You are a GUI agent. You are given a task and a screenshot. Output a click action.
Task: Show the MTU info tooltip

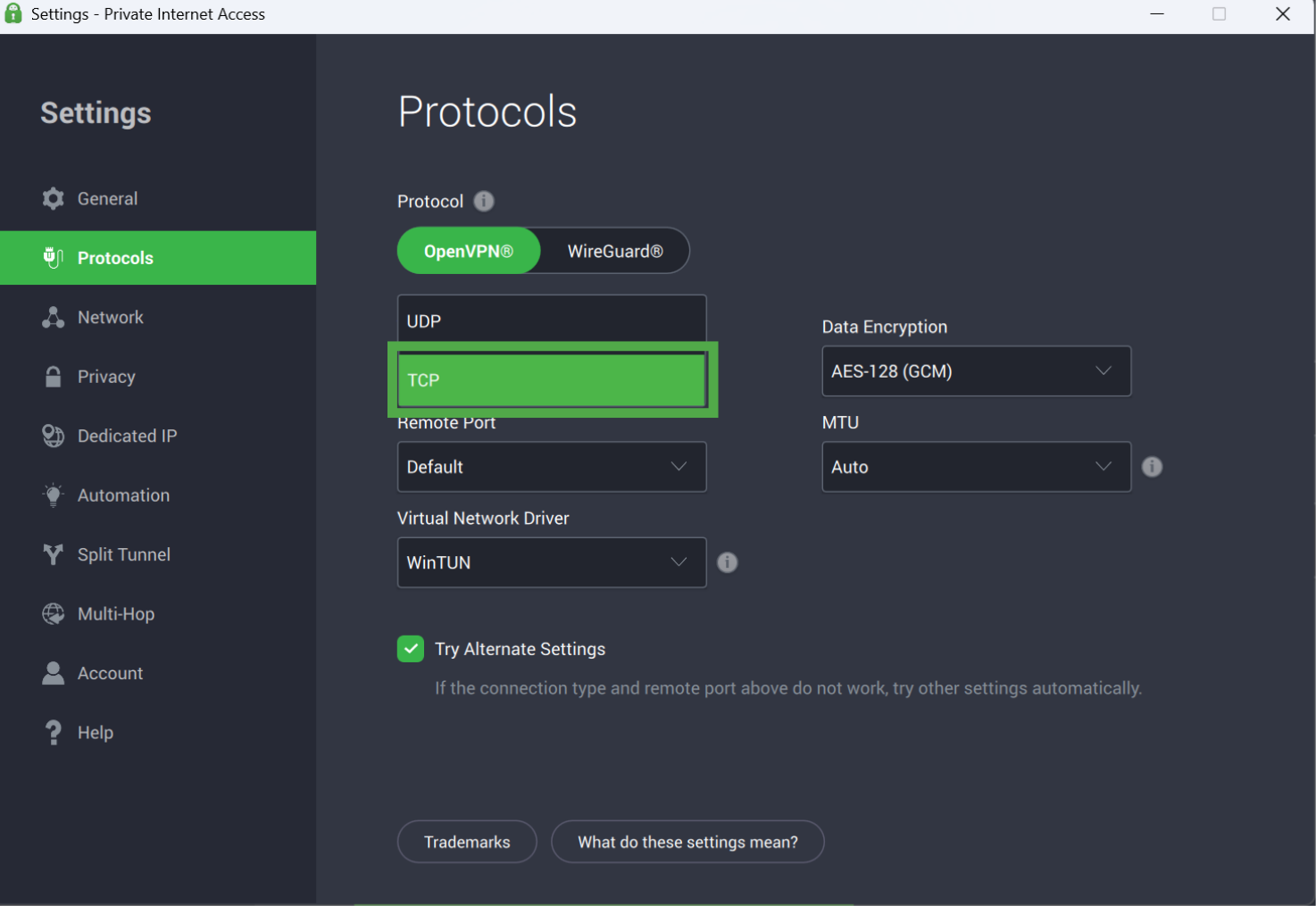coord(1153,467)
